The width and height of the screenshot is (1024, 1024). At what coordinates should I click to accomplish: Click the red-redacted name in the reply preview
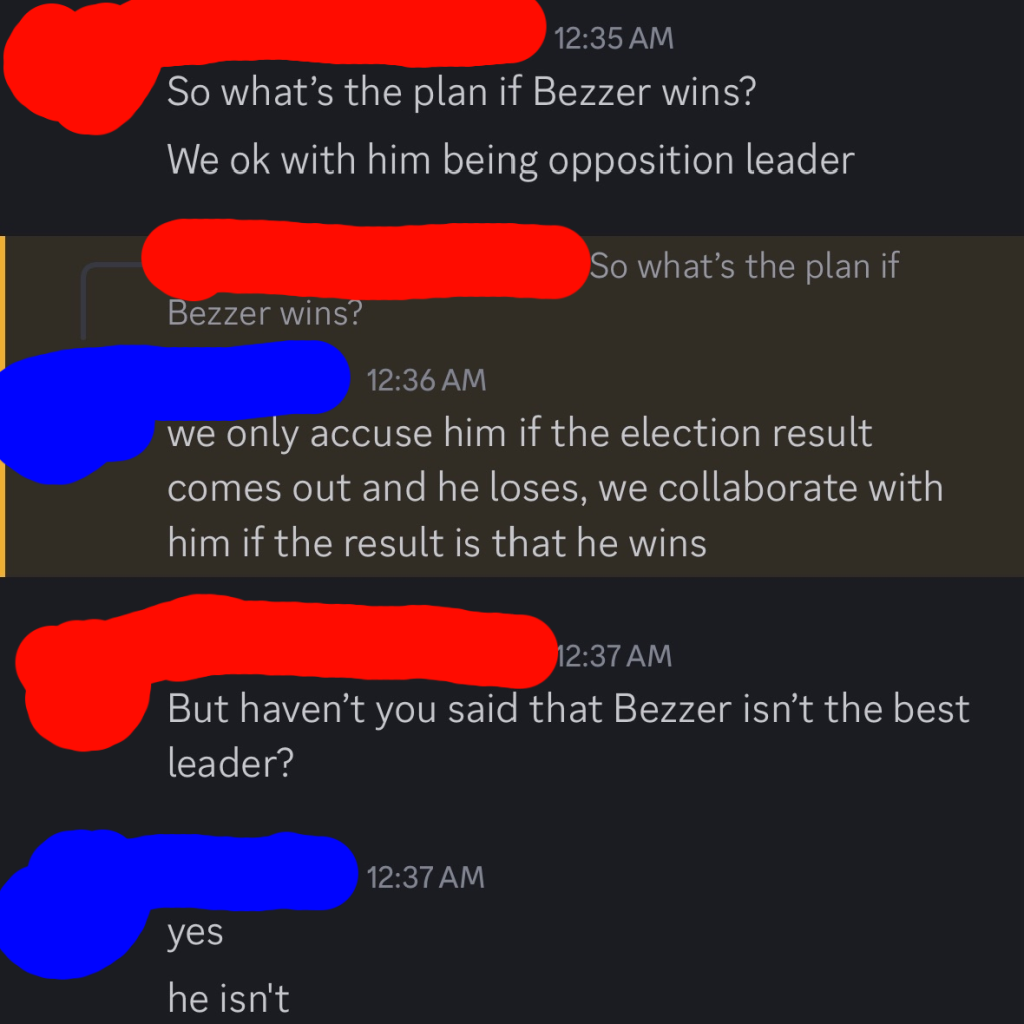[x=366, y=260]
